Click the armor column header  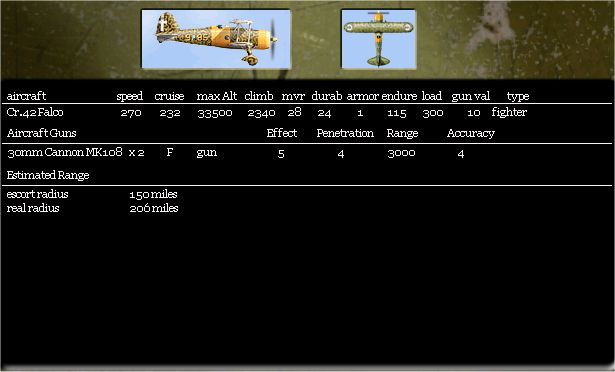[362, 97]
